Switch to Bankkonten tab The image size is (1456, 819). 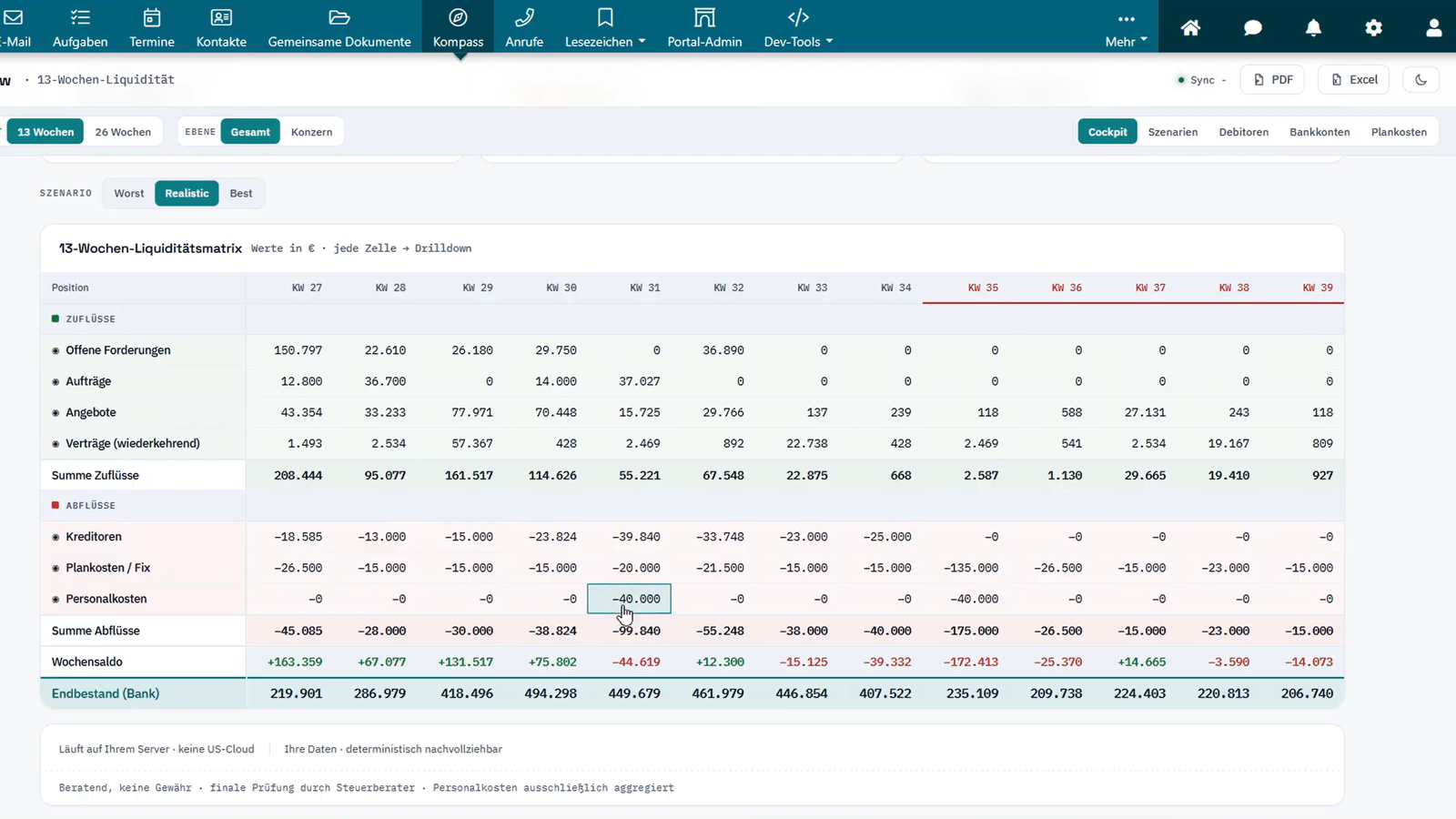[x=1319, y=132]
